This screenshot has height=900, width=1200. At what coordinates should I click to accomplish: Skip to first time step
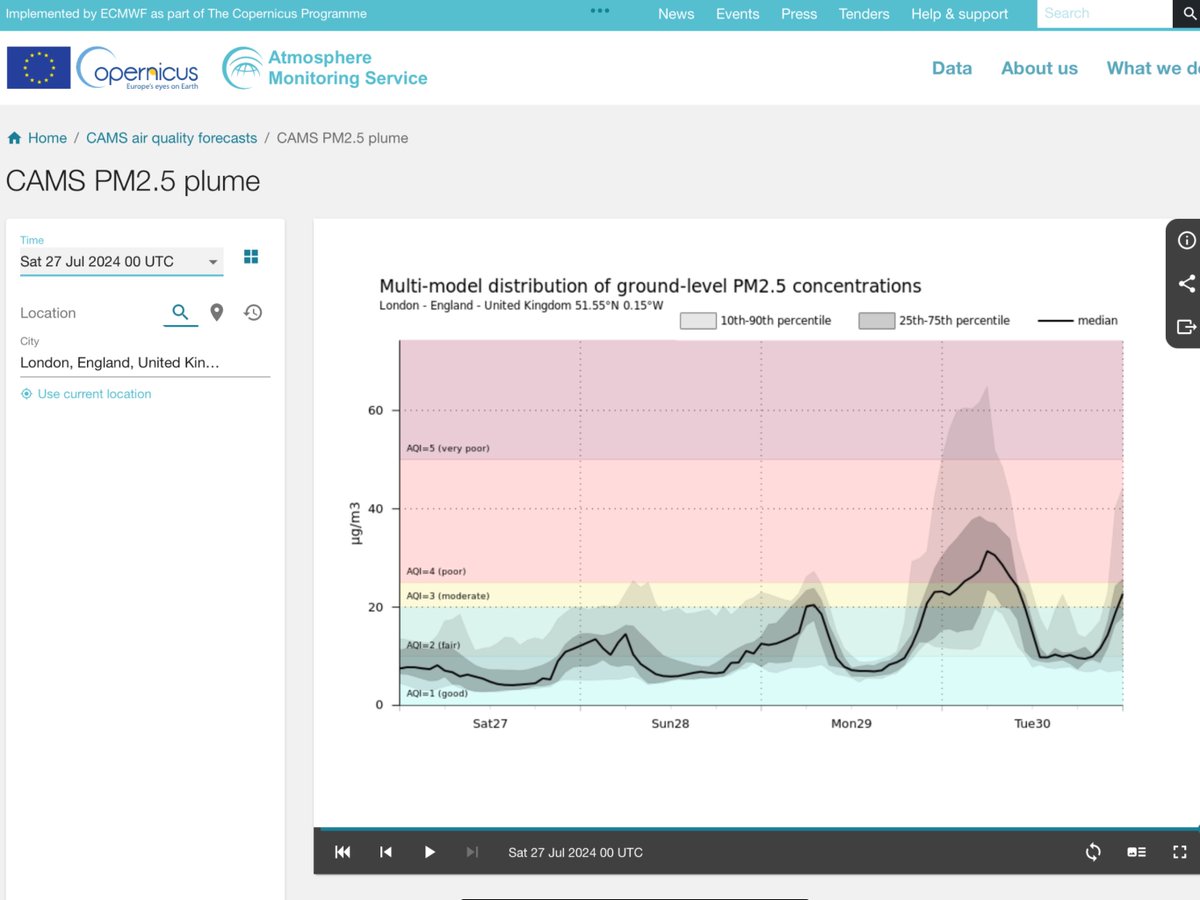coord(343,852)
